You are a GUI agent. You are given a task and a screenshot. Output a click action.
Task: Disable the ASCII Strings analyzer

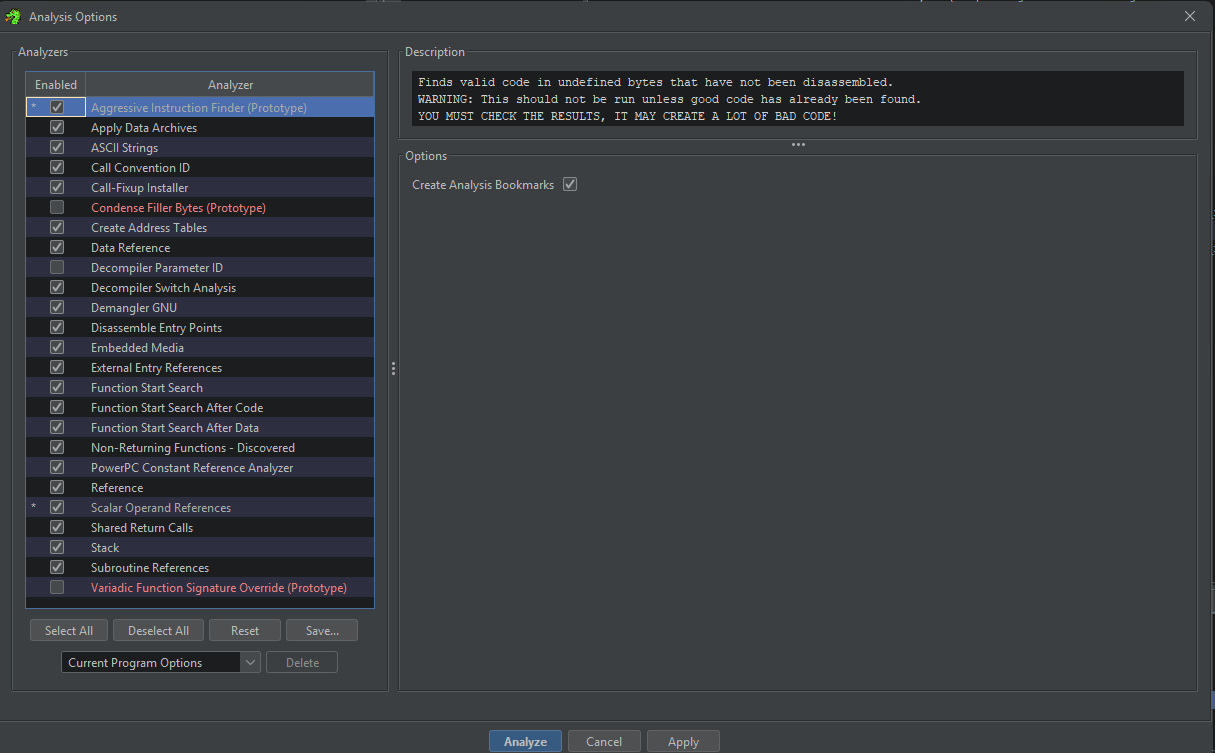pyautogui.click(x=56, y=147)
